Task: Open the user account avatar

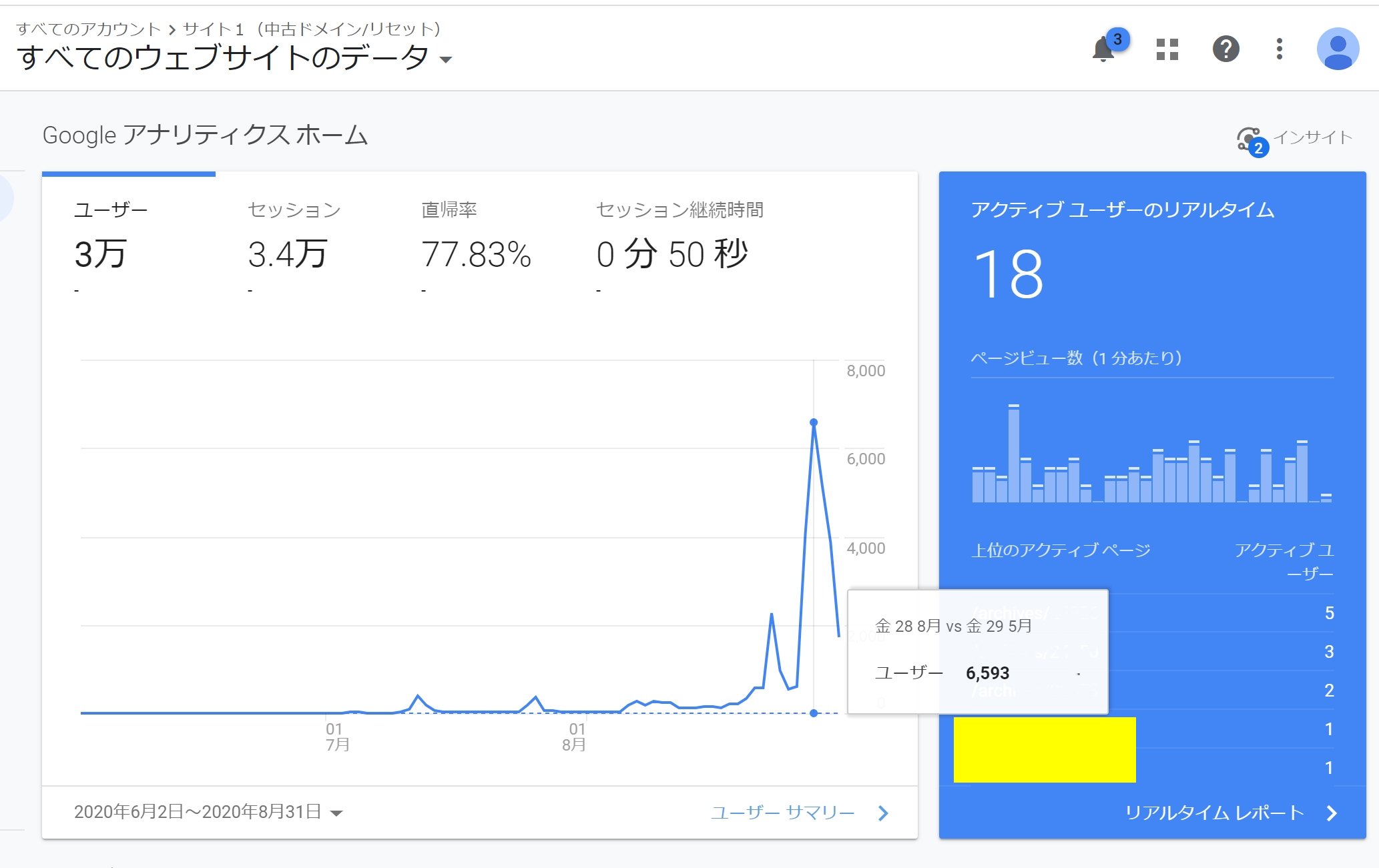Action: tap(1337, 49)
